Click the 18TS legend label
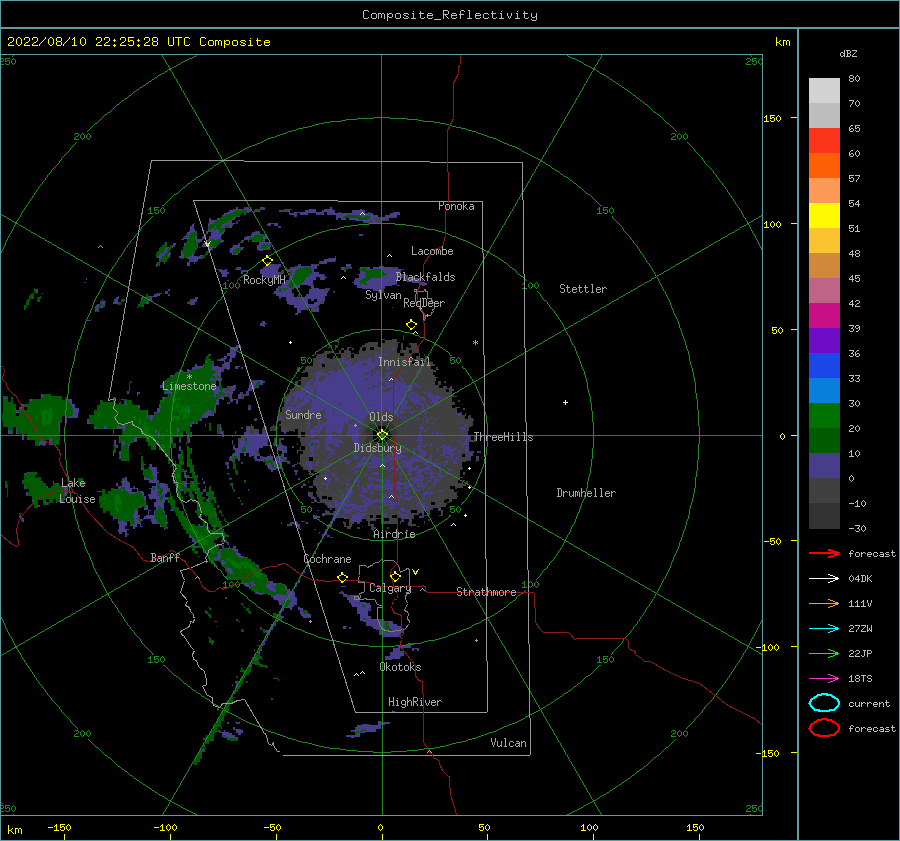Viewport: 900px width, 841px height. (x=860, y=679)
